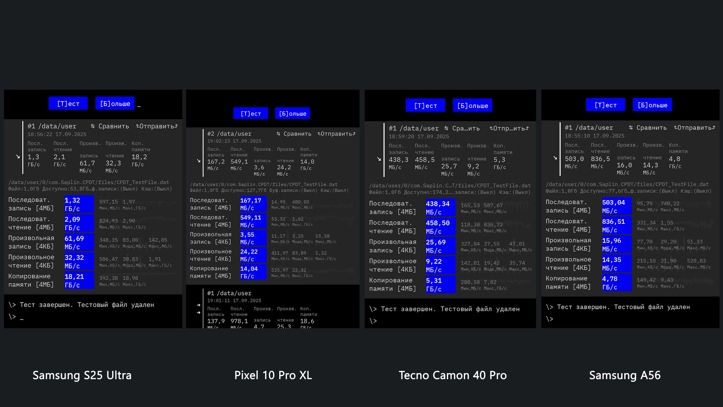Select the 15,96 МБ/с value in A56 panel
This screenshot has width=723, height=407.
pos(617,245)
